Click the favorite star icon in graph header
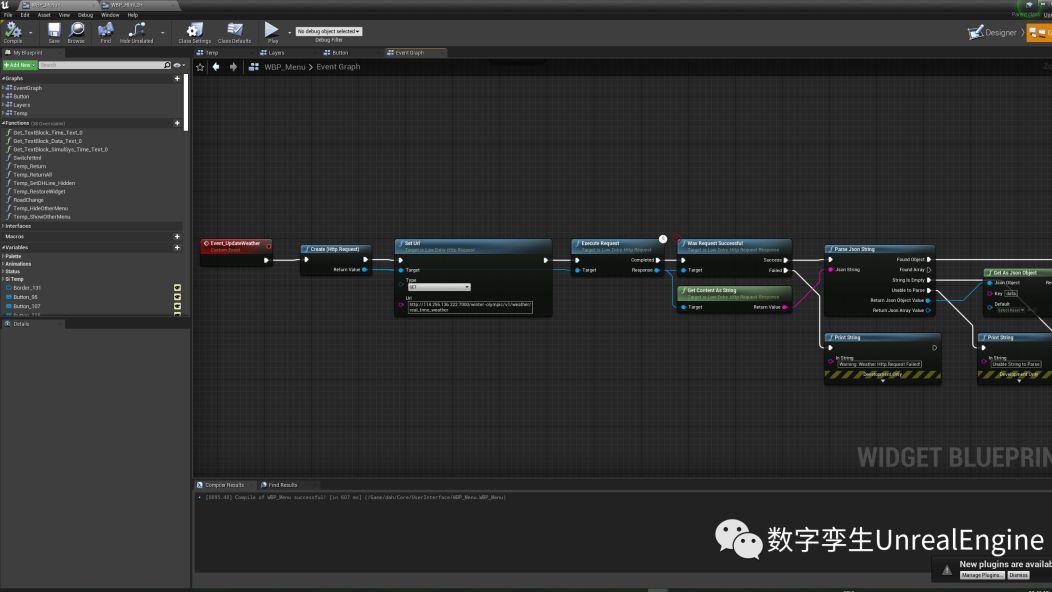This screenshot has width=1052, height=592. click(200, 67)
